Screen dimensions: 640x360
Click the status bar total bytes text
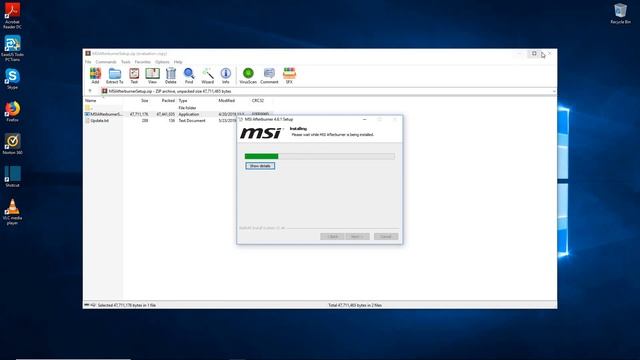[x=355, y=305]
